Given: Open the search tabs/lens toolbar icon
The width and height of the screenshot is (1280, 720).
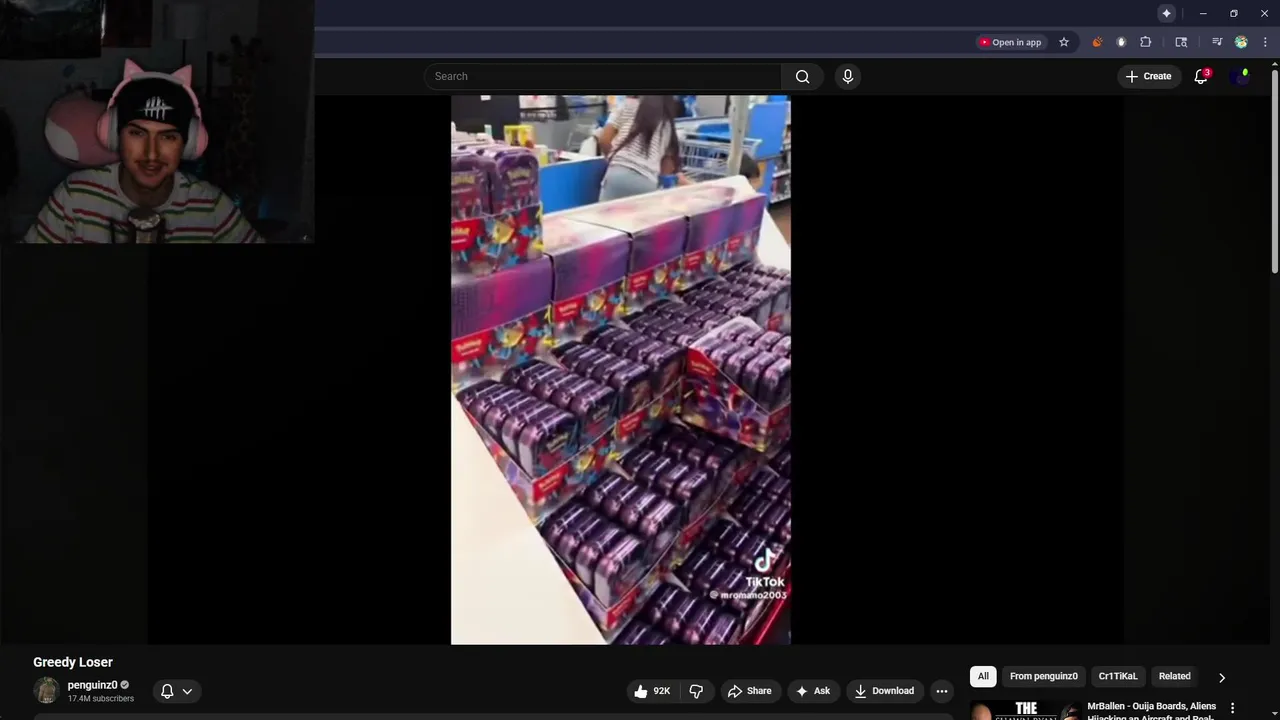Looking at the screenshot, I should [1181, 42].
